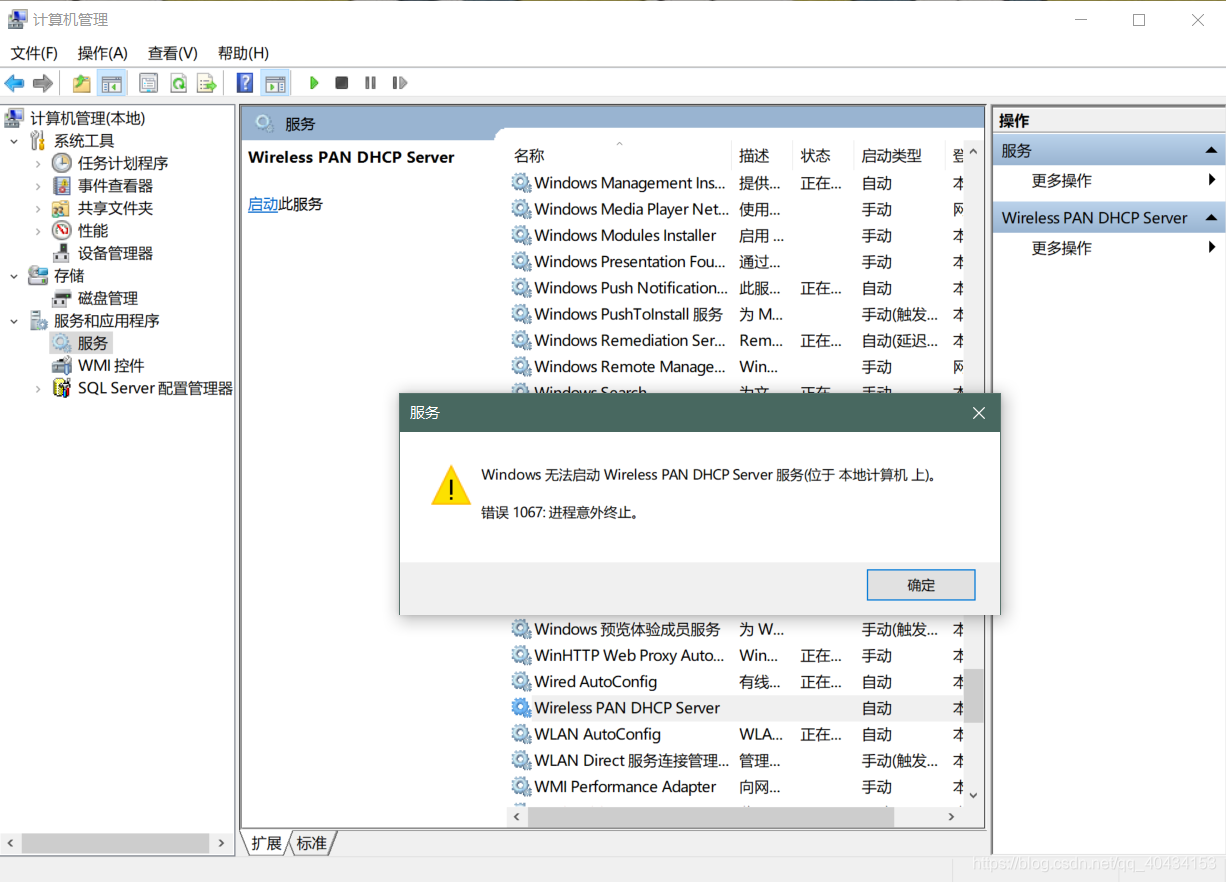
Task: Select the Event Viewer (事件查看器) icon
Action: coord(62,186)
